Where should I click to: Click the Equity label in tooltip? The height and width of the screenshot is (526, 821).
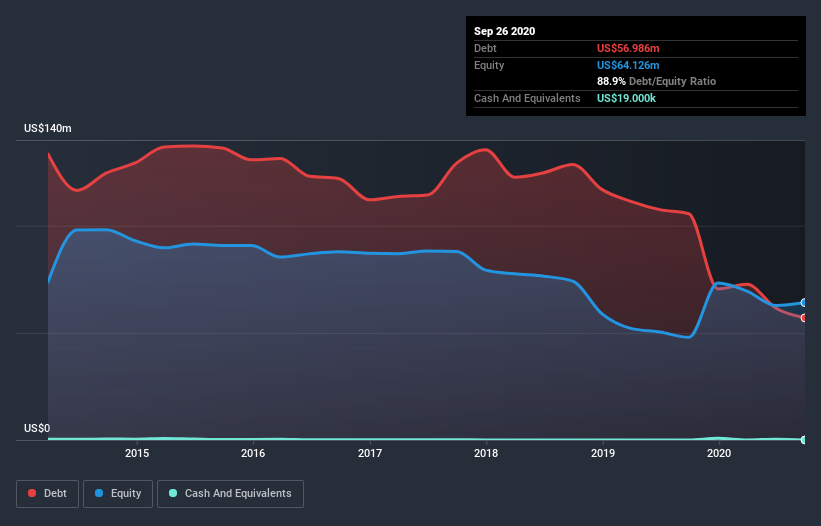[x=489, y=65]
